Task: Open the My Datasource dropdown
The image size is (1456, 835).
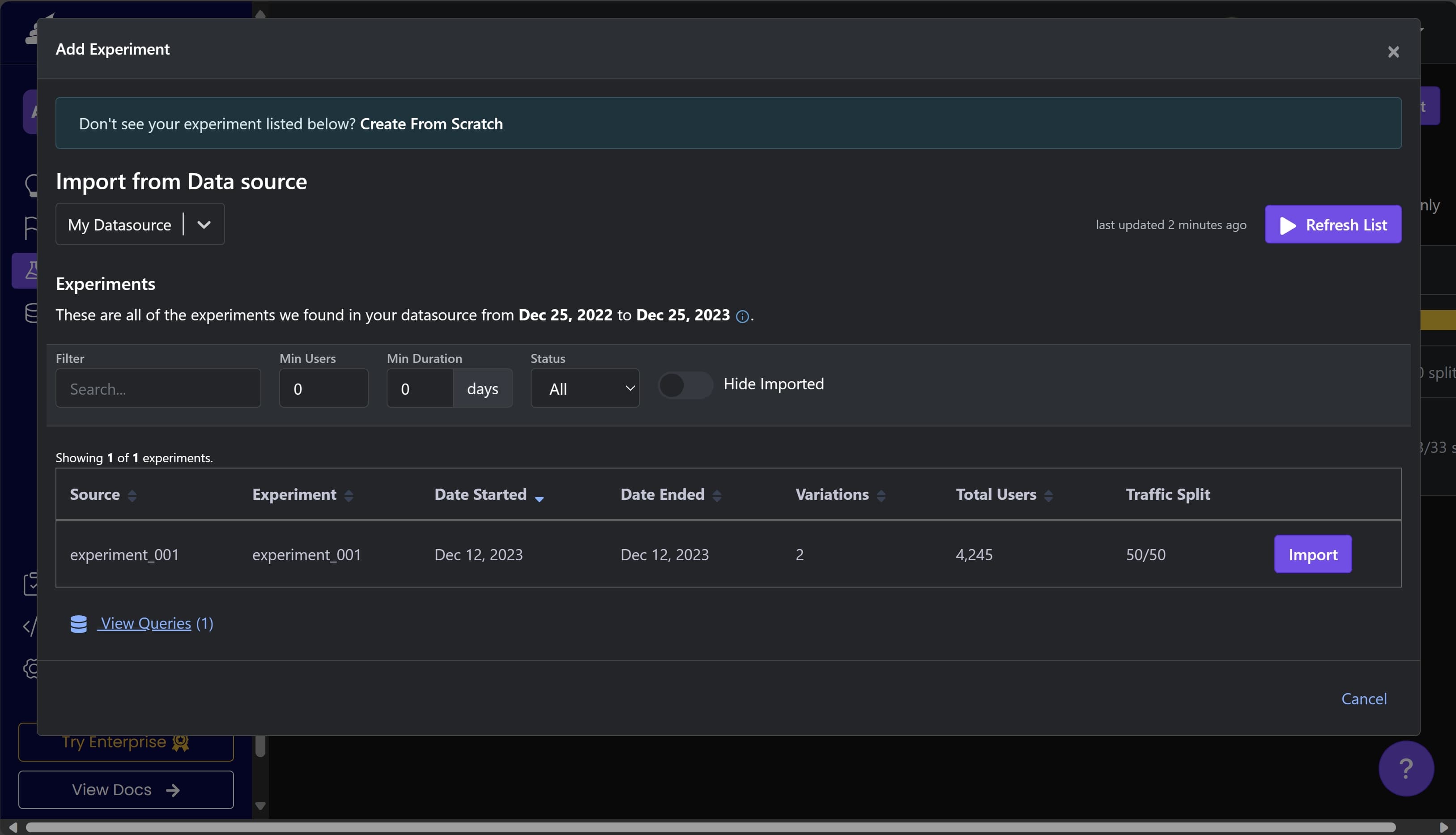Action: coord(140,224)
